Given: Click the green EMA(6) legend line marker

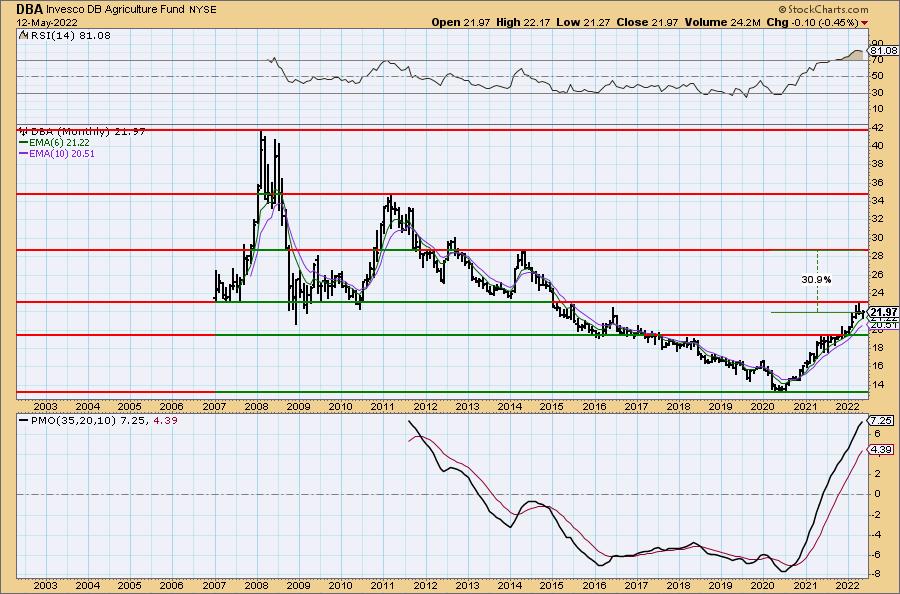Looking at the screenshot, I should point(24,142).
